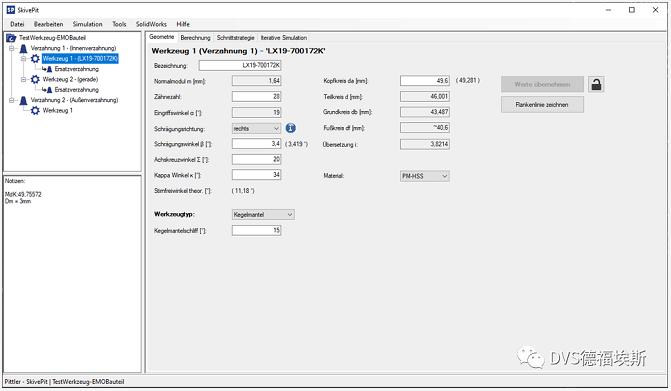Click the (3,419 °) value beside Schrägungswinkel
Image resolution: width=671 pixels, height=391 pixels.
point(296,144)
